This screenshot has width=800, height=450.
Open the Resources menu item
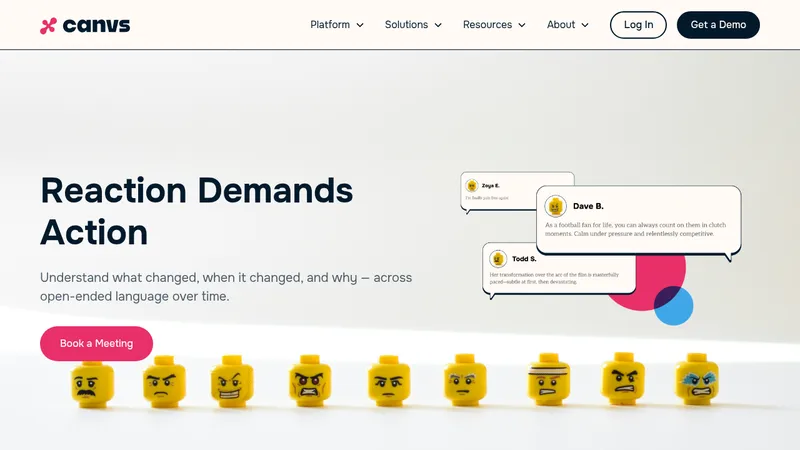487,24
